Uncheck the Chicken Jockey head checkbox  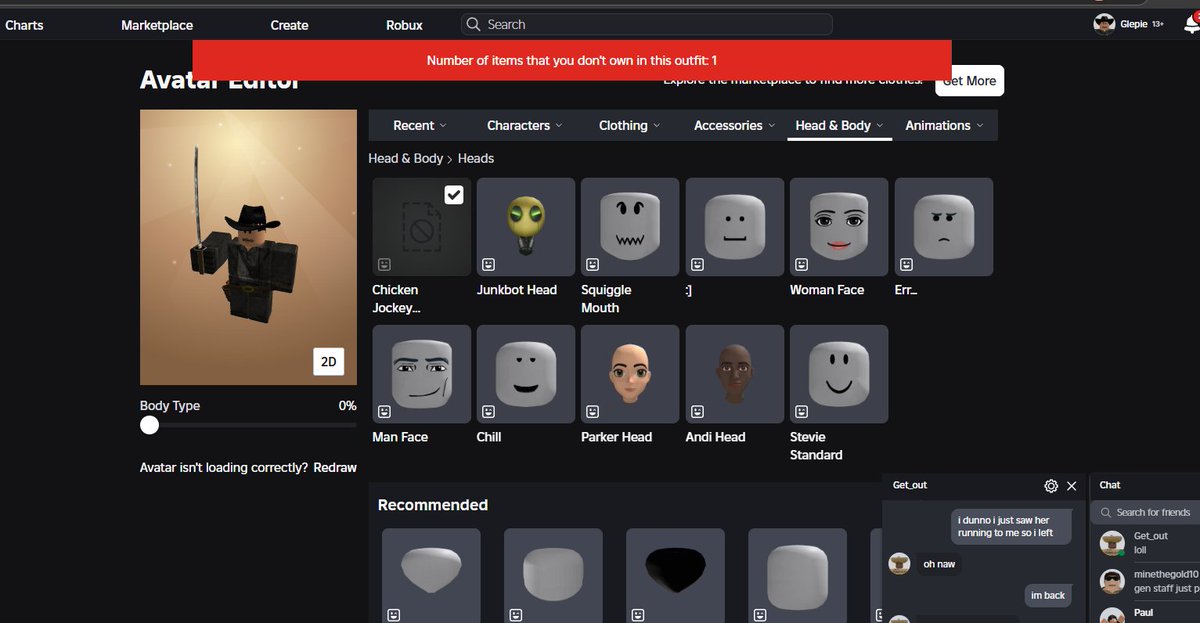[x=454, y=195]
